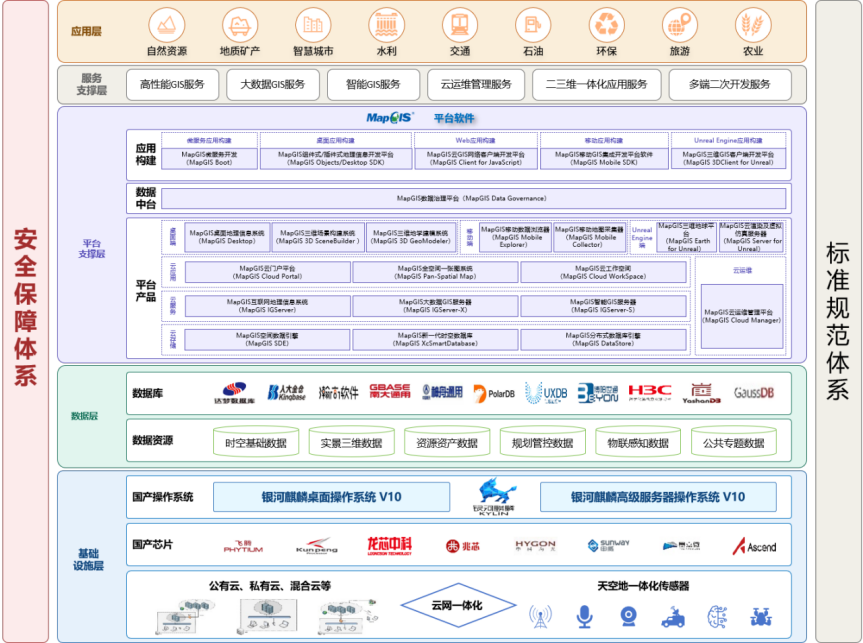Click the 银河麒麟 Kylin logo
863x643 pixels.
pyautogui.click(x=494, y=496)
